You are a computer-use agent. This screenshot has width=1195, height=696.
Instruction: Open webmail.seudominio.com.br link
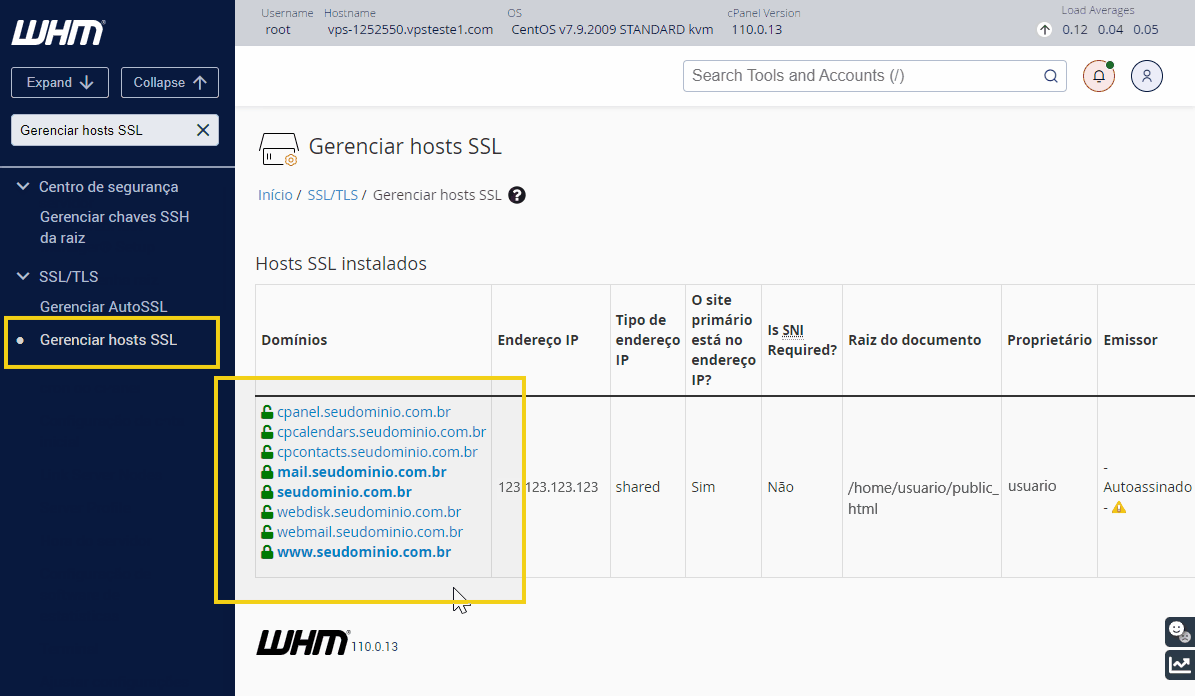pos(370,532)
